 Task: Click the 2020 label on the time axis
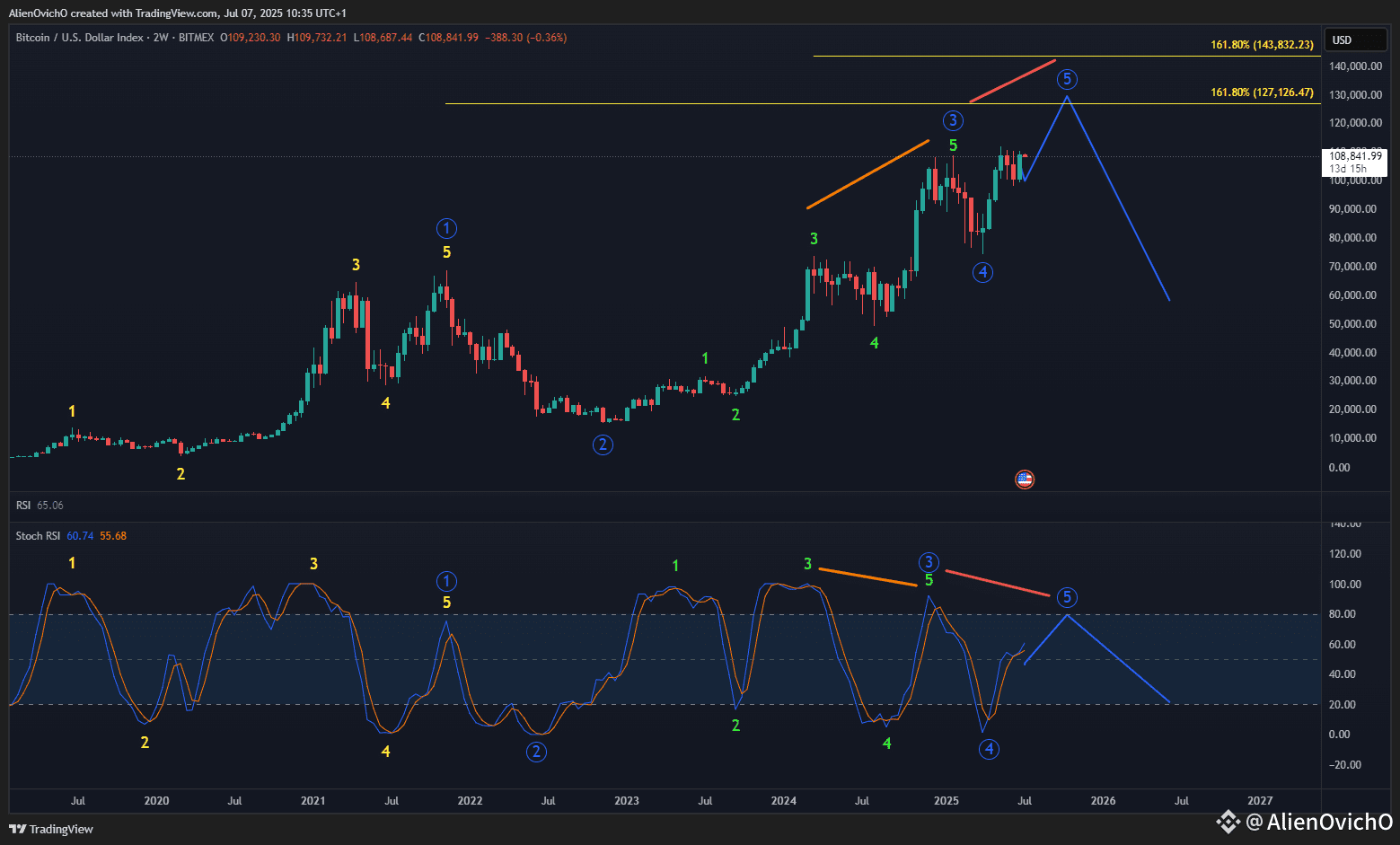coord(156,801)
